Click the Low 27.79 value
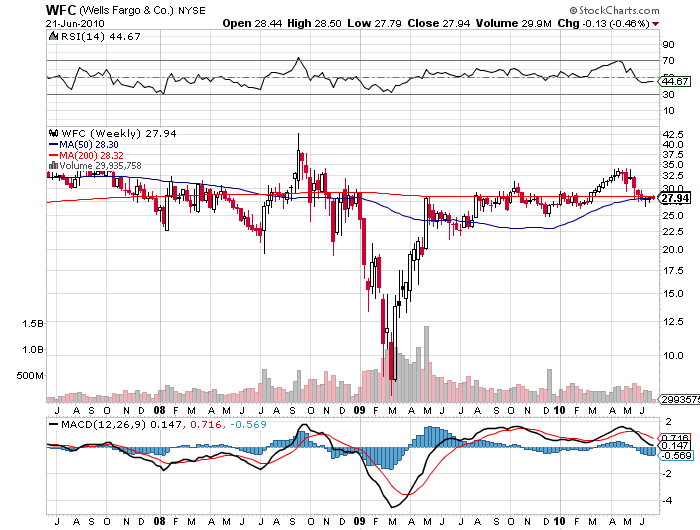Image resolution: width=700 pixels, height=530 pixels. (x=375, y=24)
